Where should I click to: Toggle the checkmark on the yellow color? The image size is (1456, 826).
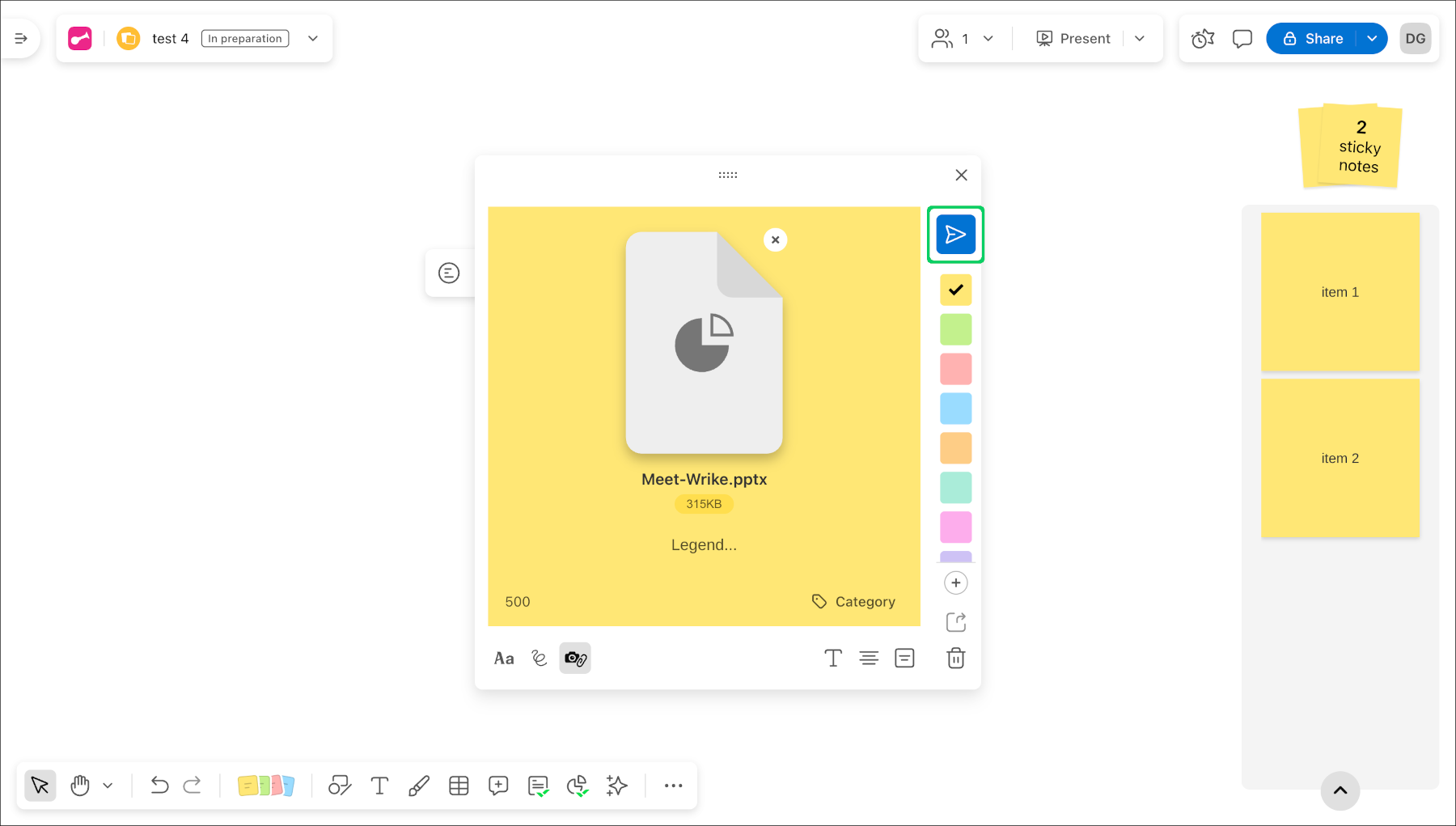[x=955, y=290]
